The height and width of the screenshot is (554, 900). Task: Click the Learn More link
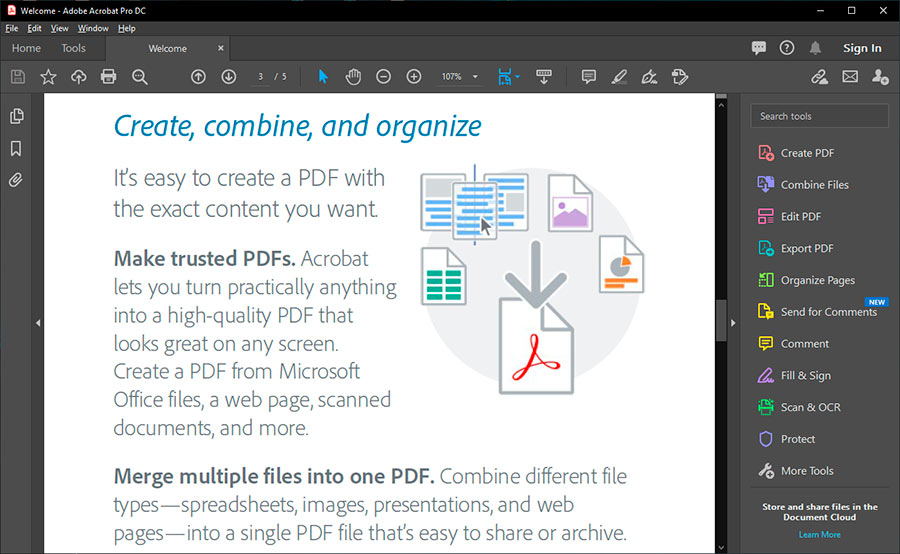click(x=819, y=535)
